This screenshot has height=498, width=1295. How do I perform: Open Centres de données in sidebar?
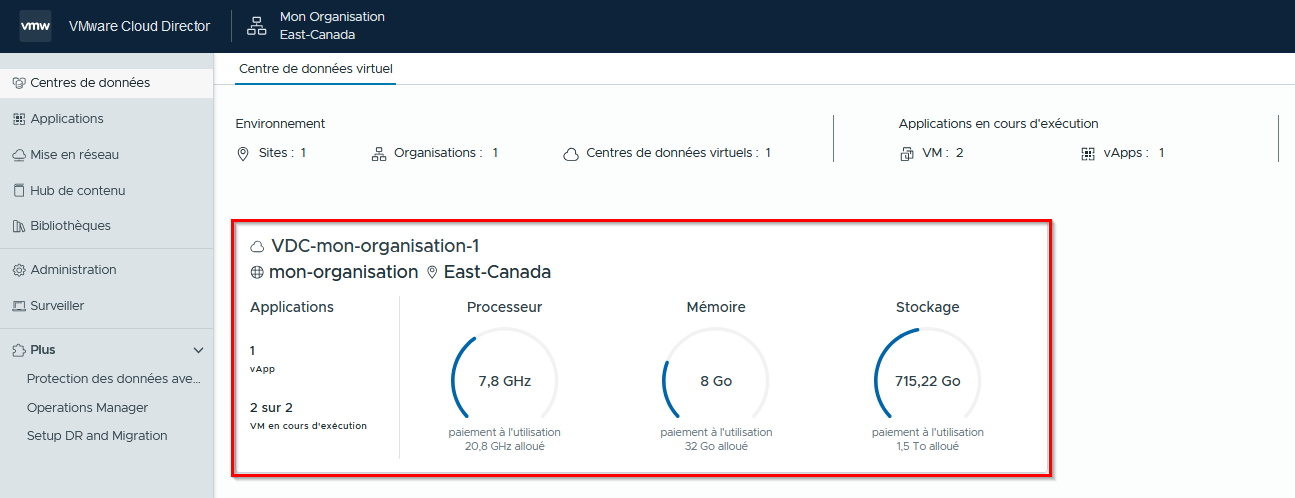(x=106, y=83)
